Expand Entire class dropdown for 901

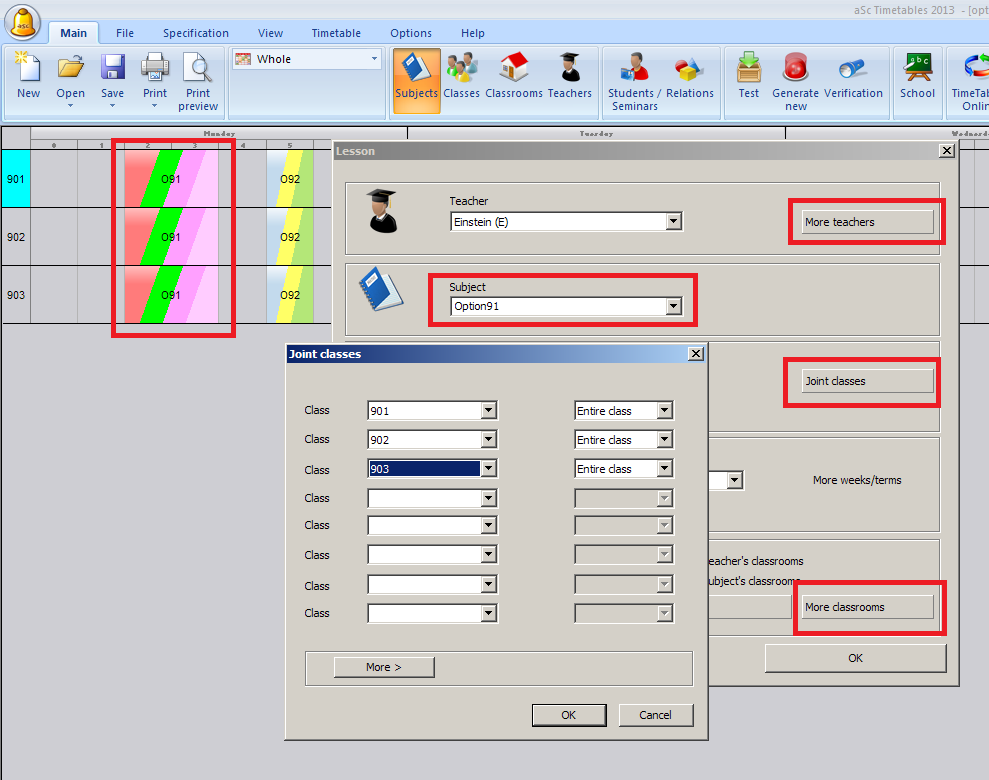pyautogui.click(x=664, y=411)
